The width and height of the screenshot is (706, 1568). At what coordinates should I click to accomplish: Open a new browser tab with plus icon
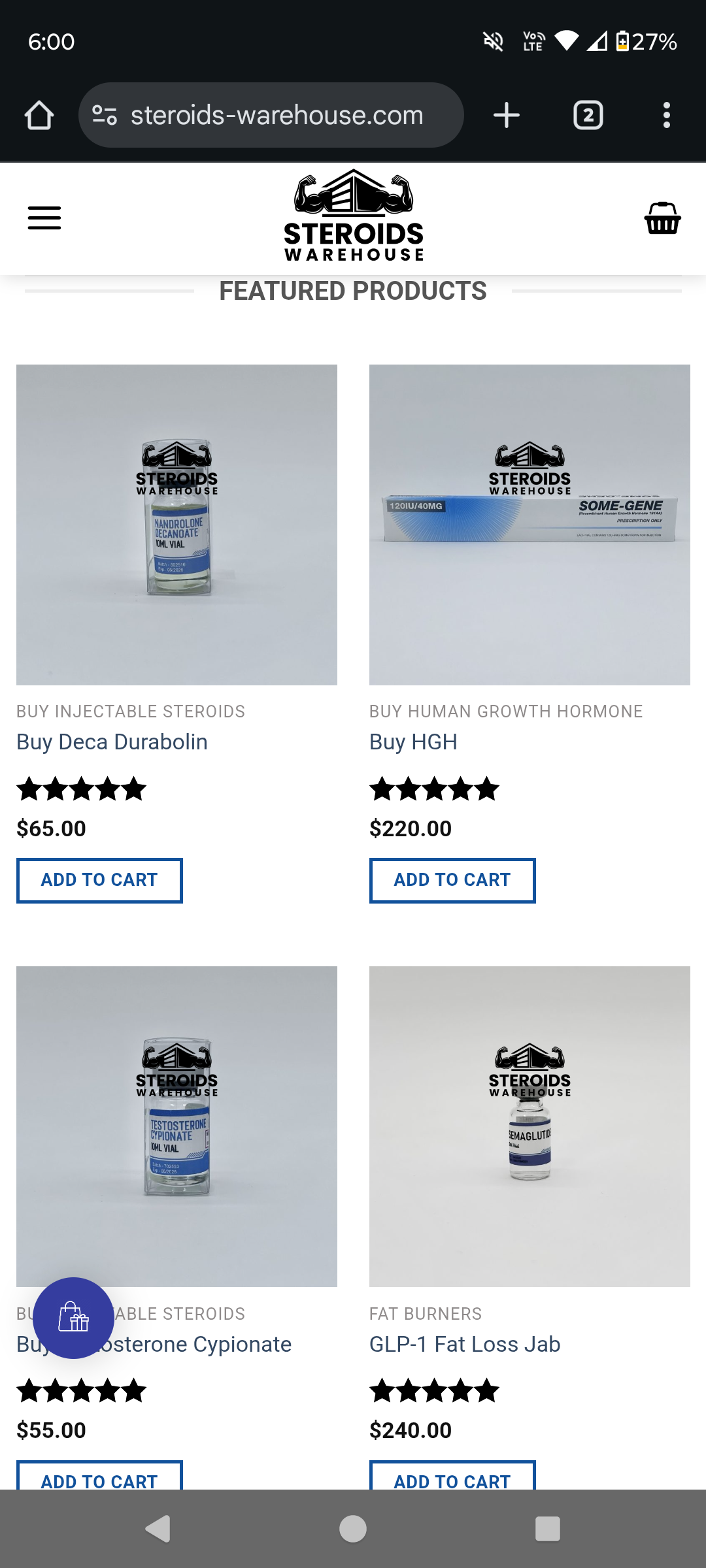point(507,115)
